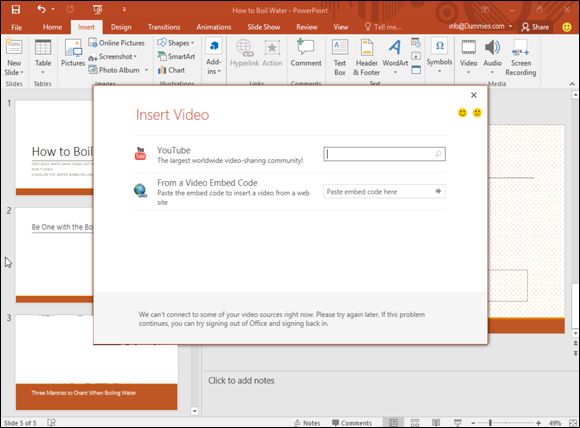This screenshot has height=428, width=580.
Task: Toggle the Comments pane in the status bar
Action: [x=351, y=423]
